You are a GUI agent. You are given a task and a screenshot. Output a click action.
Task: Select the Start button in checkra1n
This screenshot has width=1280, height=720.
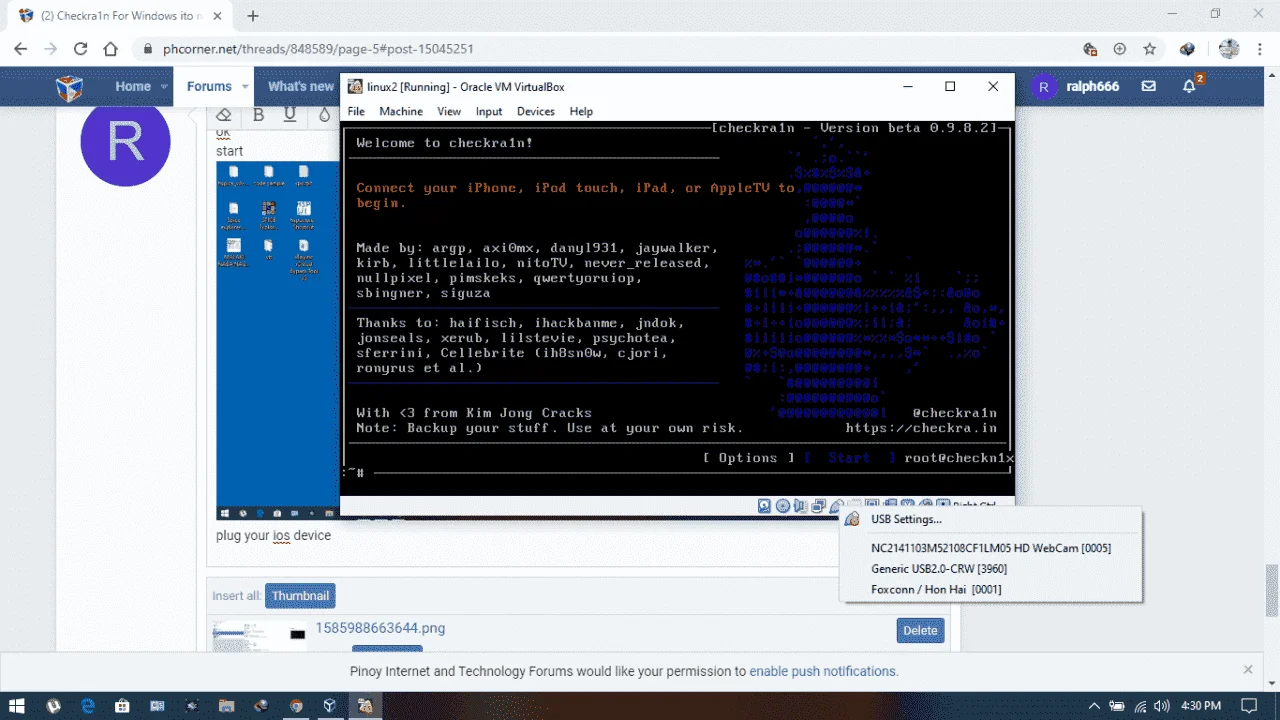849,458
